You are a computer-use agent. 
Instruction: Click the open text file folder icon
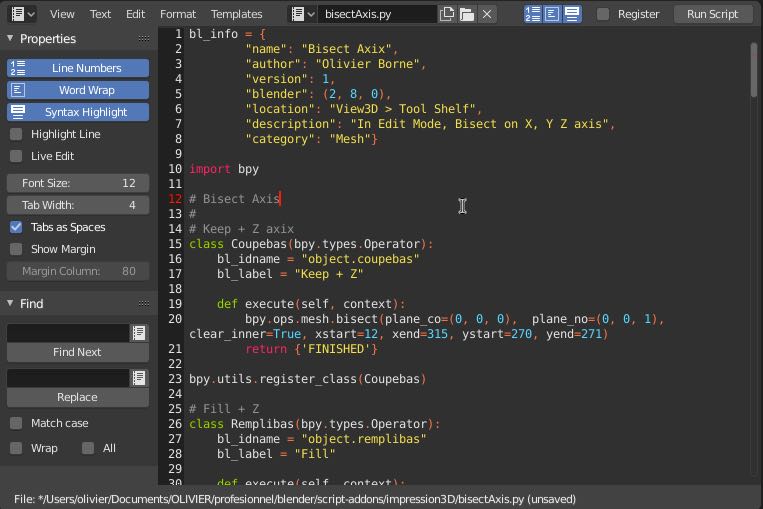click(x=466, y=14)
